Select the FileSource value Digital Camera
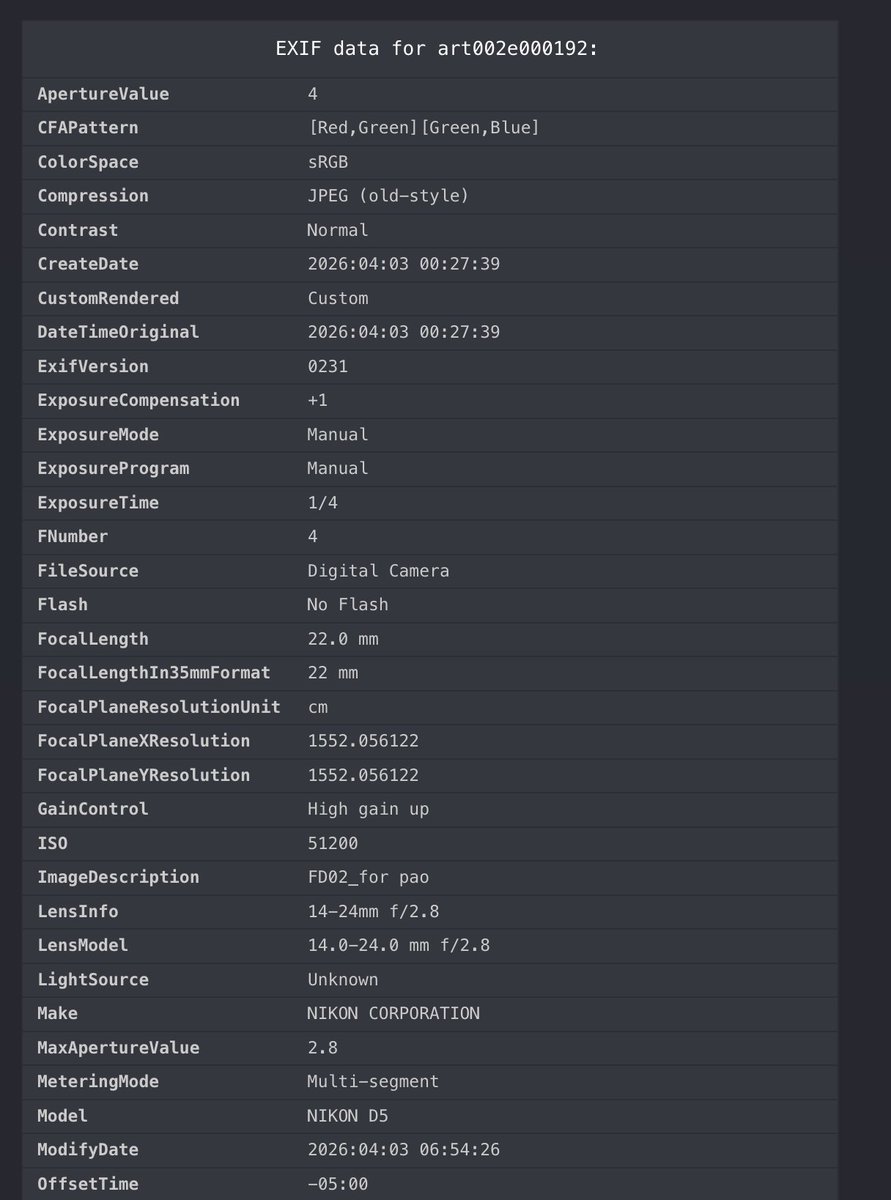 tap(378, 570)
